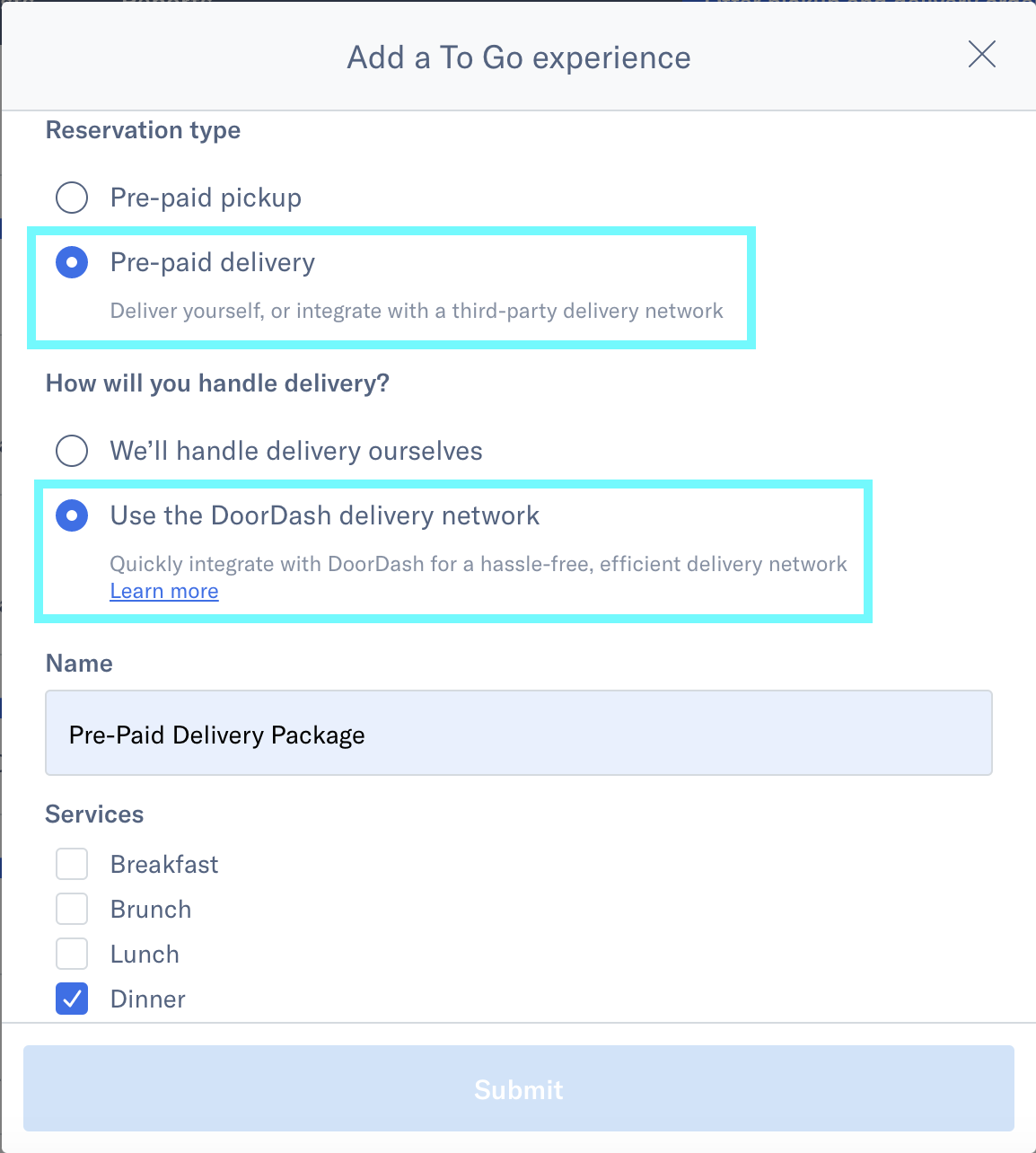This screenshot has height=1153, width=1036.
Task: Click the Dinner label text
Action: [147, 999]
